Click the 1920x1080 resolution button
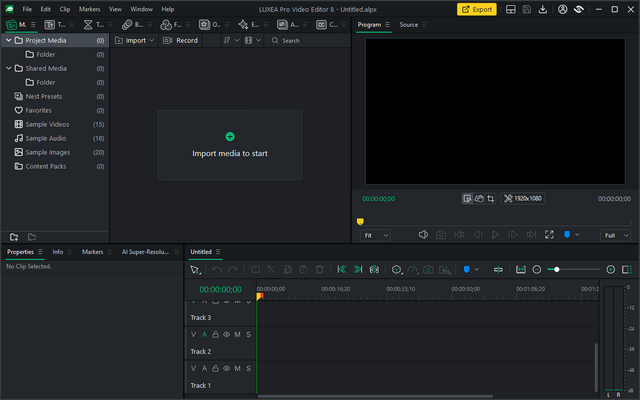Image resolution: width=640 pixels, height=400 pixels. 523,199
